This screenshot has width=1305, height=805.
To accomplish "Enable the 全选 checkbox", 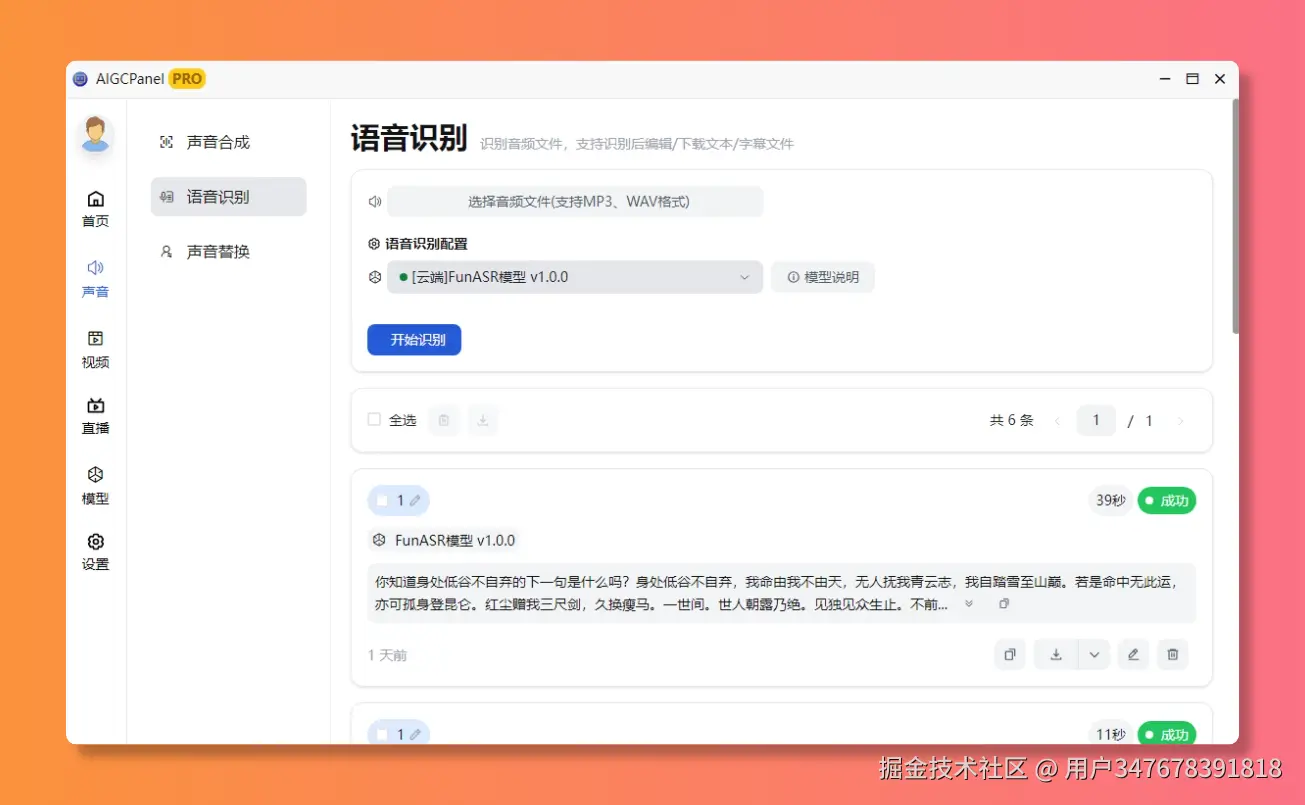I will click(373, 420).
